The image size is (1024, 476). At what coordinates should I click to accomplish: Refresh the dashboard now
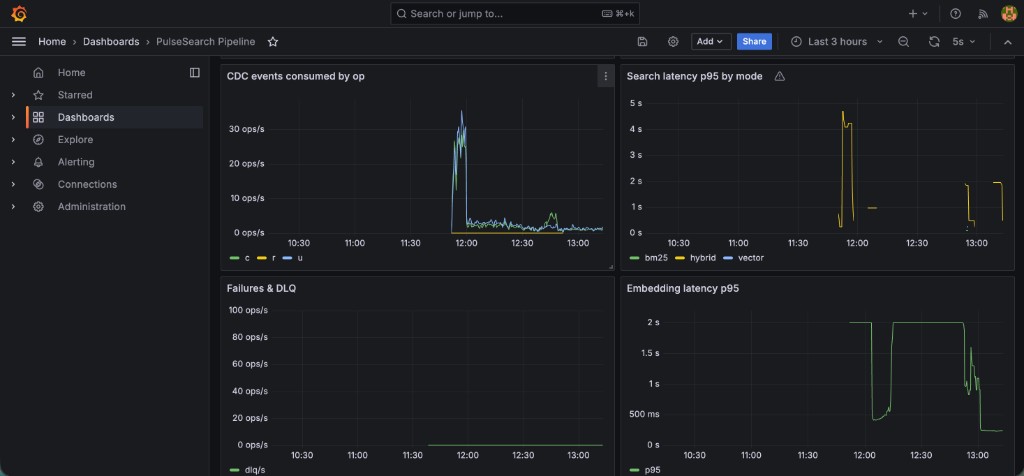click(x=934, y=42)
